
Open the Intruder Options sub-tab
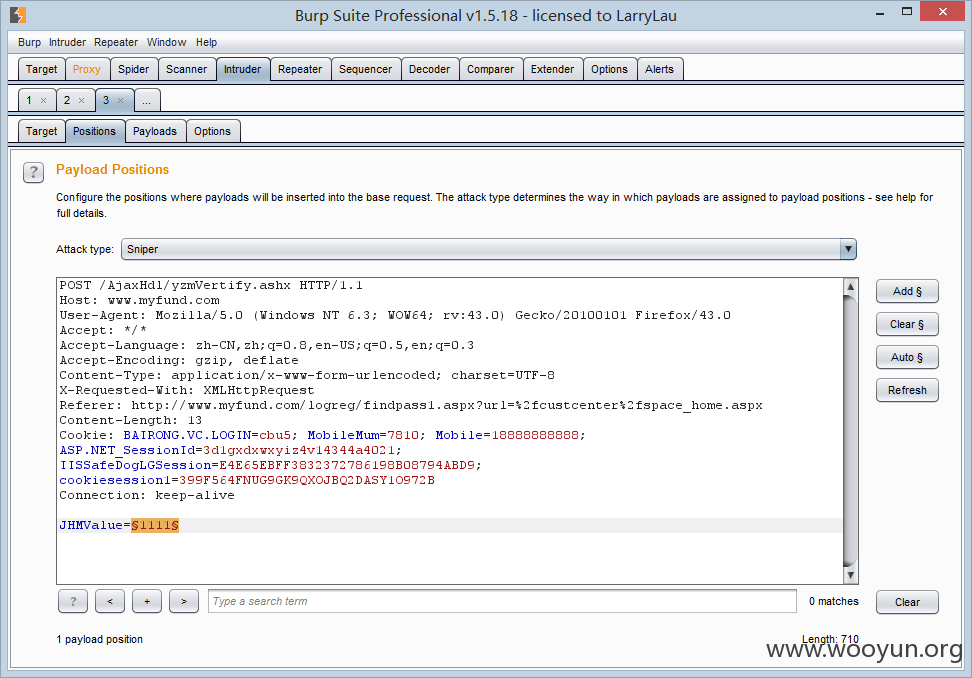coord(213,131)
